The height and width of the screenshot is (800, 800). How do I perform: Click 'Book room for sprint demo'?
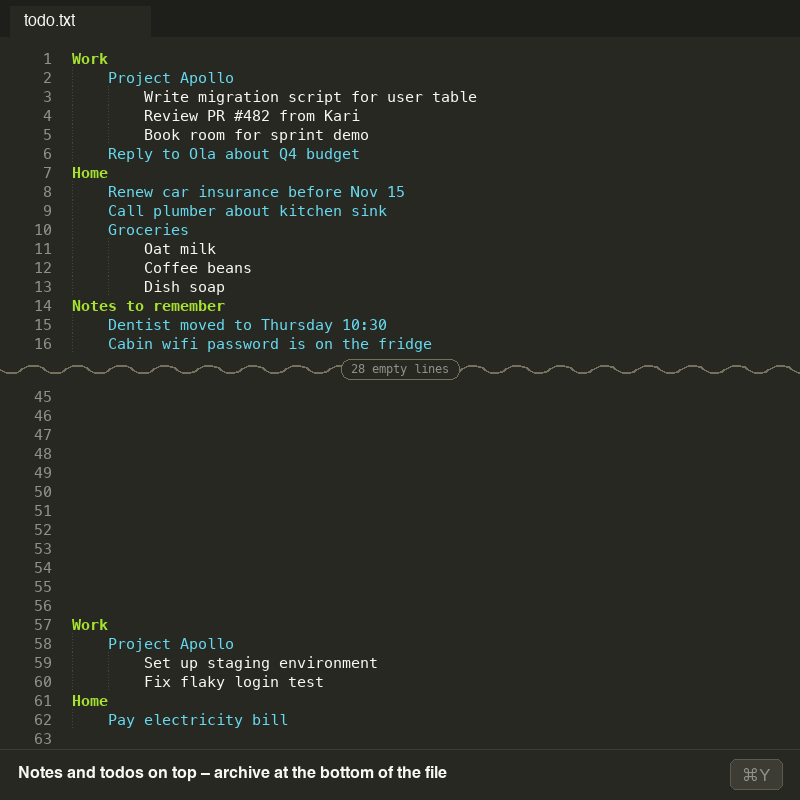(x=256, y=135)
